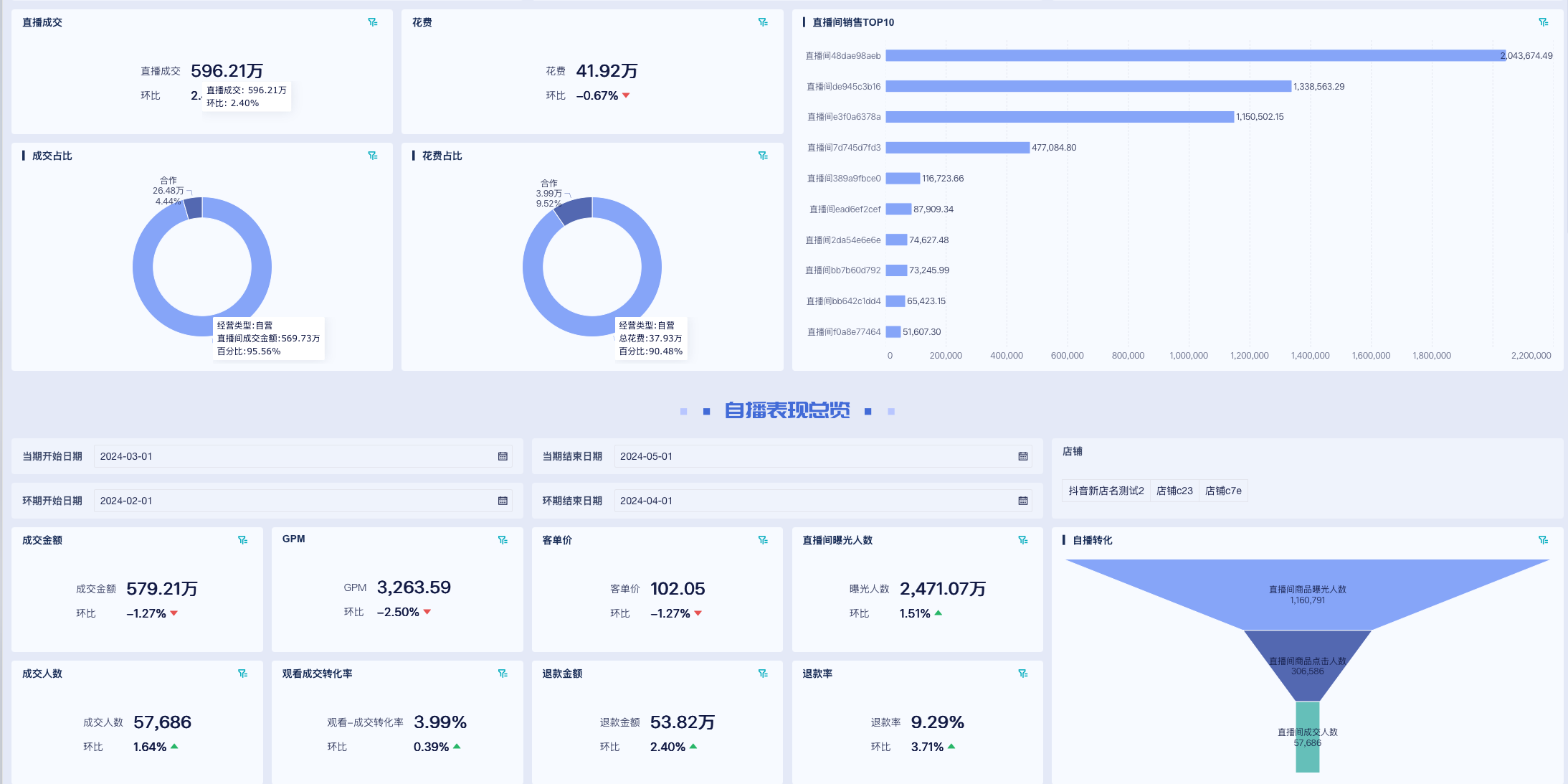The image size is (1568, 784).
Task: Click filter icon on 成交占比 chart
Action: 373,156
